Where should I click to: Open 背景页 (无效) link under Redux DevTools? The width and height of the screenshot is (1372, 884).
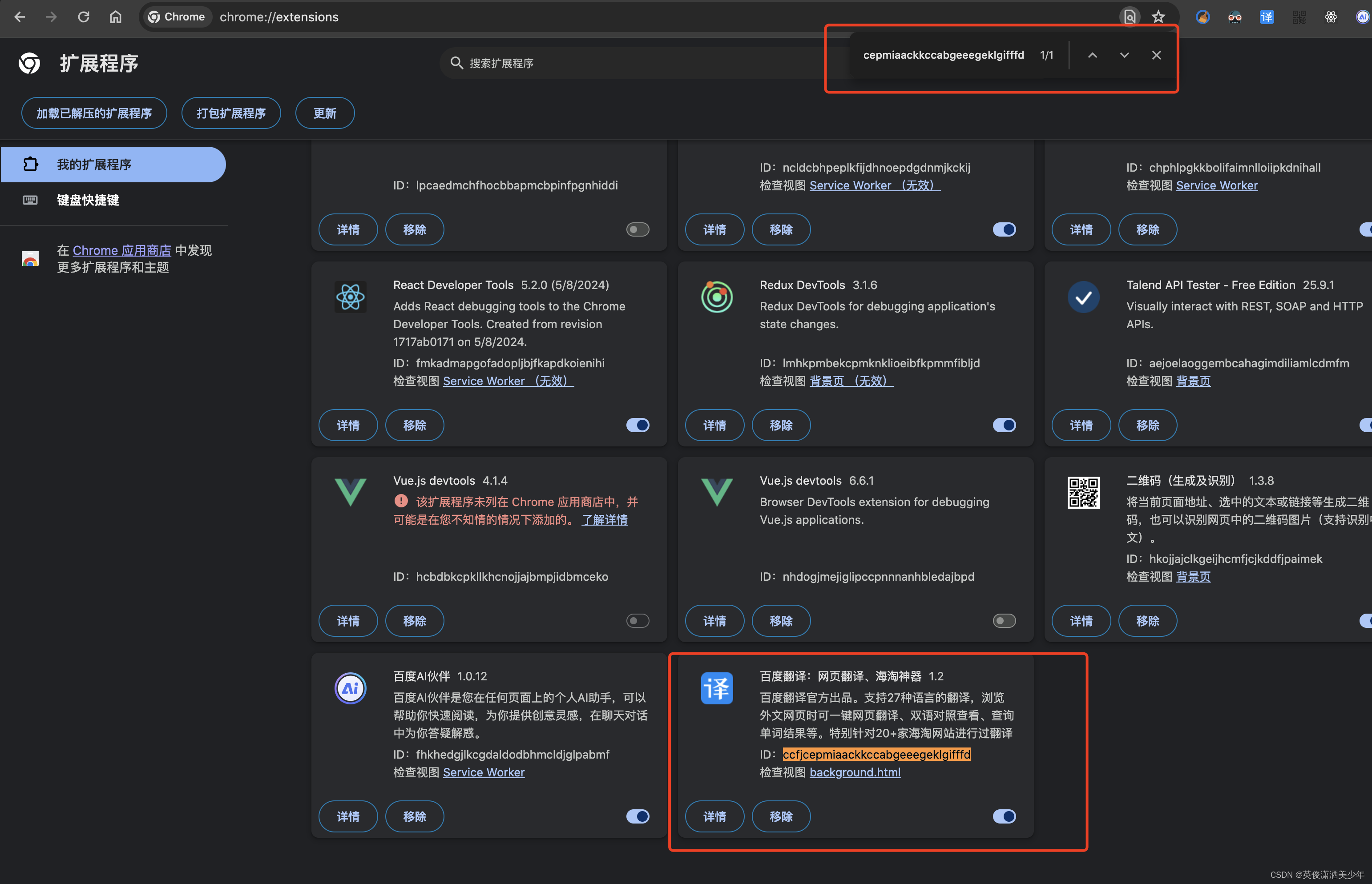(851, 381)
